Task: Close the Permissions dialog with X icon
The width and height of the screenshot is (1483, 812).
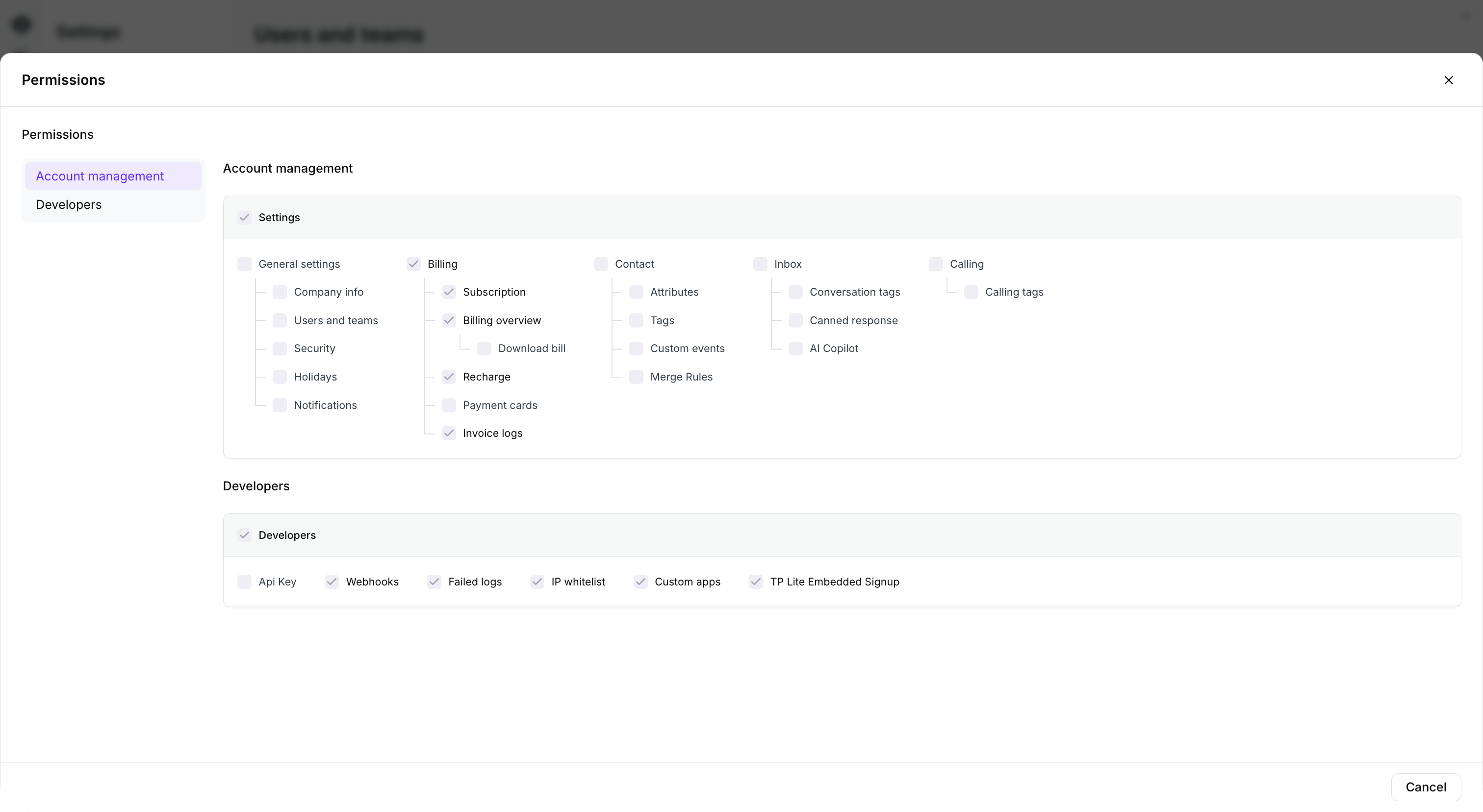Action: [1449, 80]
